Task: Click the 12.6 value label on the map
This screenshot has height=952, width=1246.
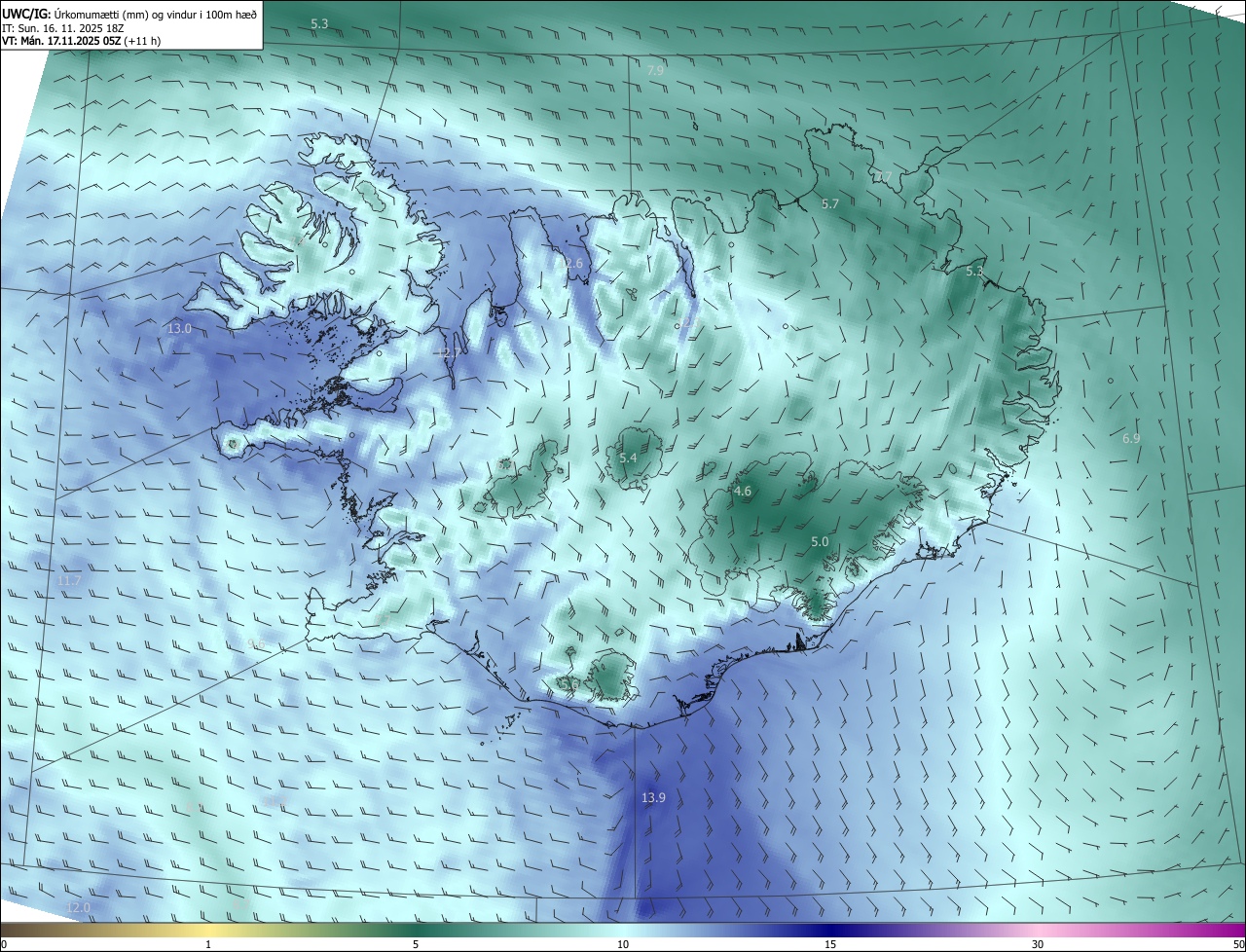Action: click(570, 263)
